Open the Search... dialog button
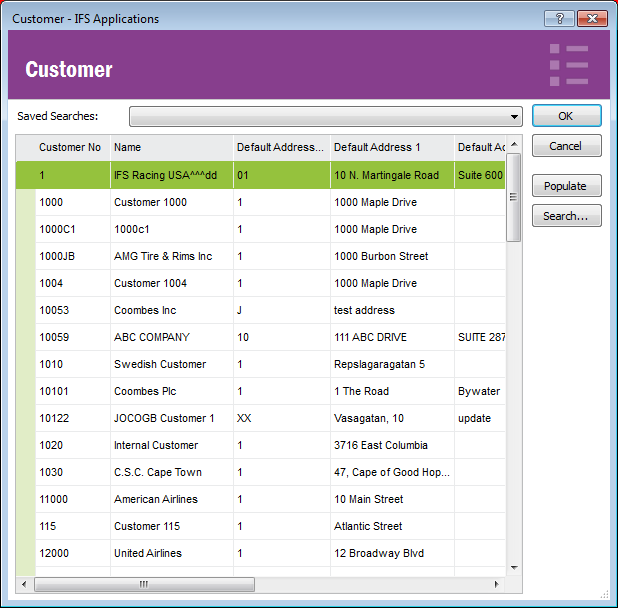The width and height of the screenshot is (618, 608). pos(566,216)
